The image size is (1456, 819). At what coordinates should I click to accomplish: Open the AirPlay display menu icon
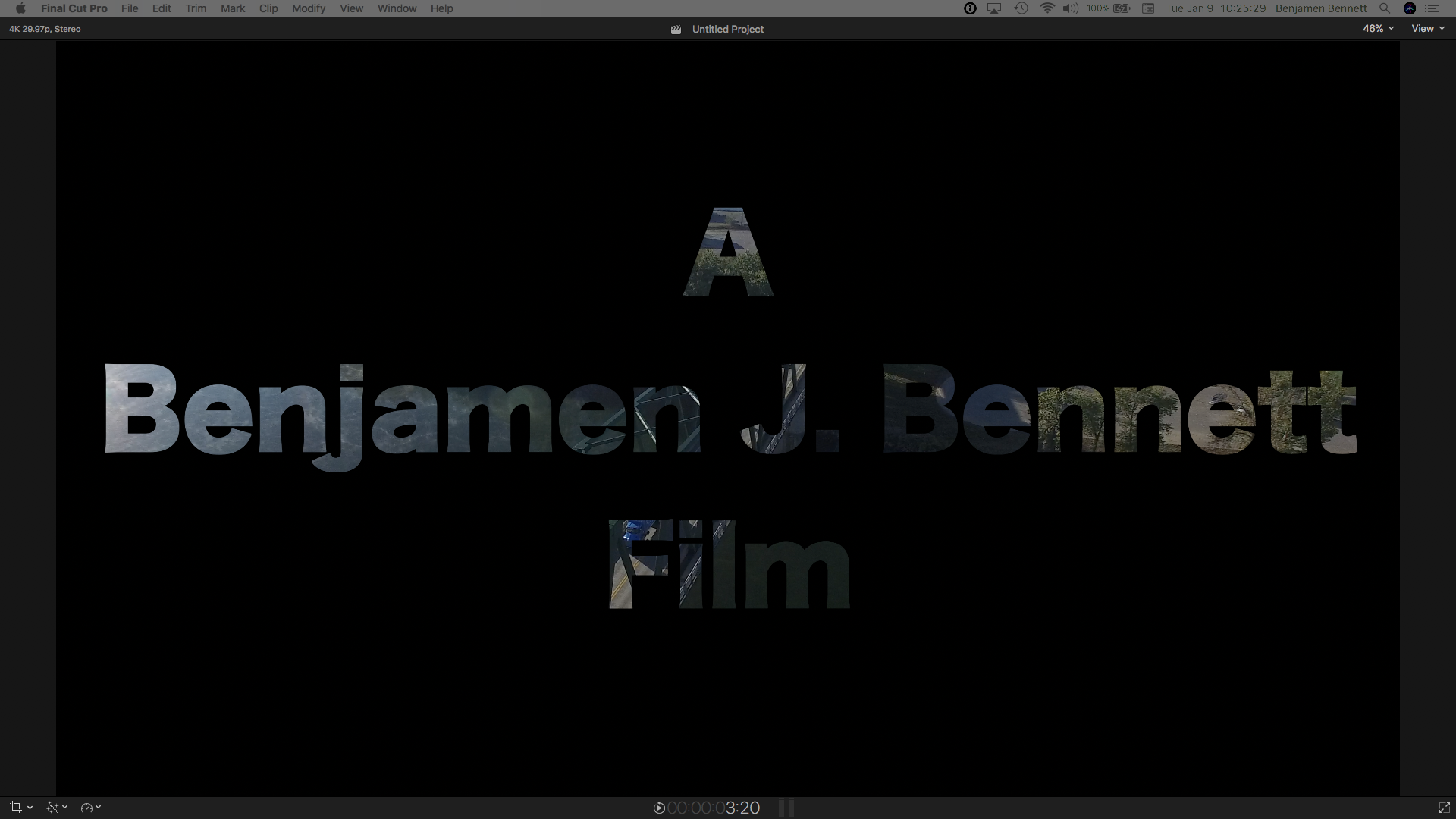click(994, 8)
